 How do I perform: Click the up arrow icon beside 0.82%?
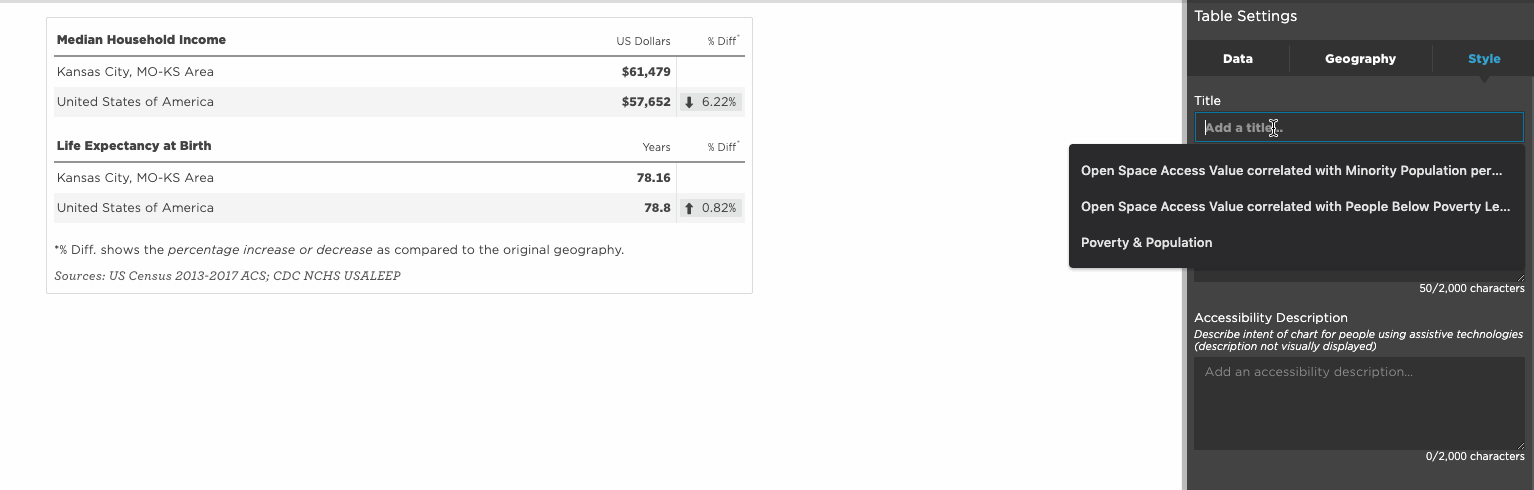pos(689,208)
